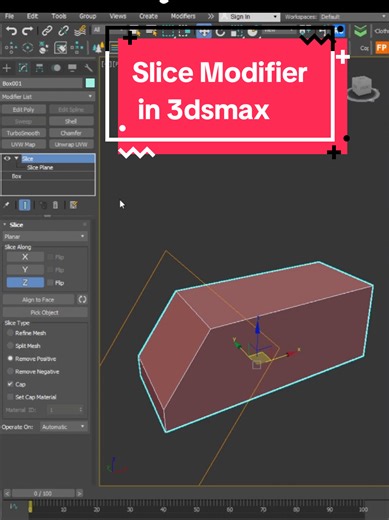Viewport: 389px width, 520px height.
Task: Toggle visibility eye of Slice modifier
Action: (7, 158)
